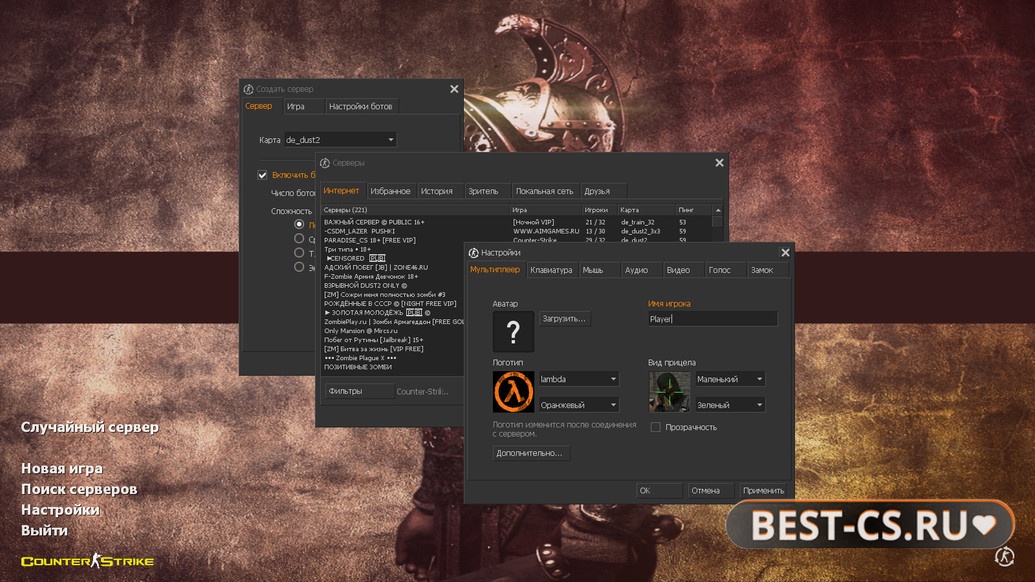The height and width of the screenshot is (582, 1035).
Task: Click the green crosshair preview image
Action: 669,392
